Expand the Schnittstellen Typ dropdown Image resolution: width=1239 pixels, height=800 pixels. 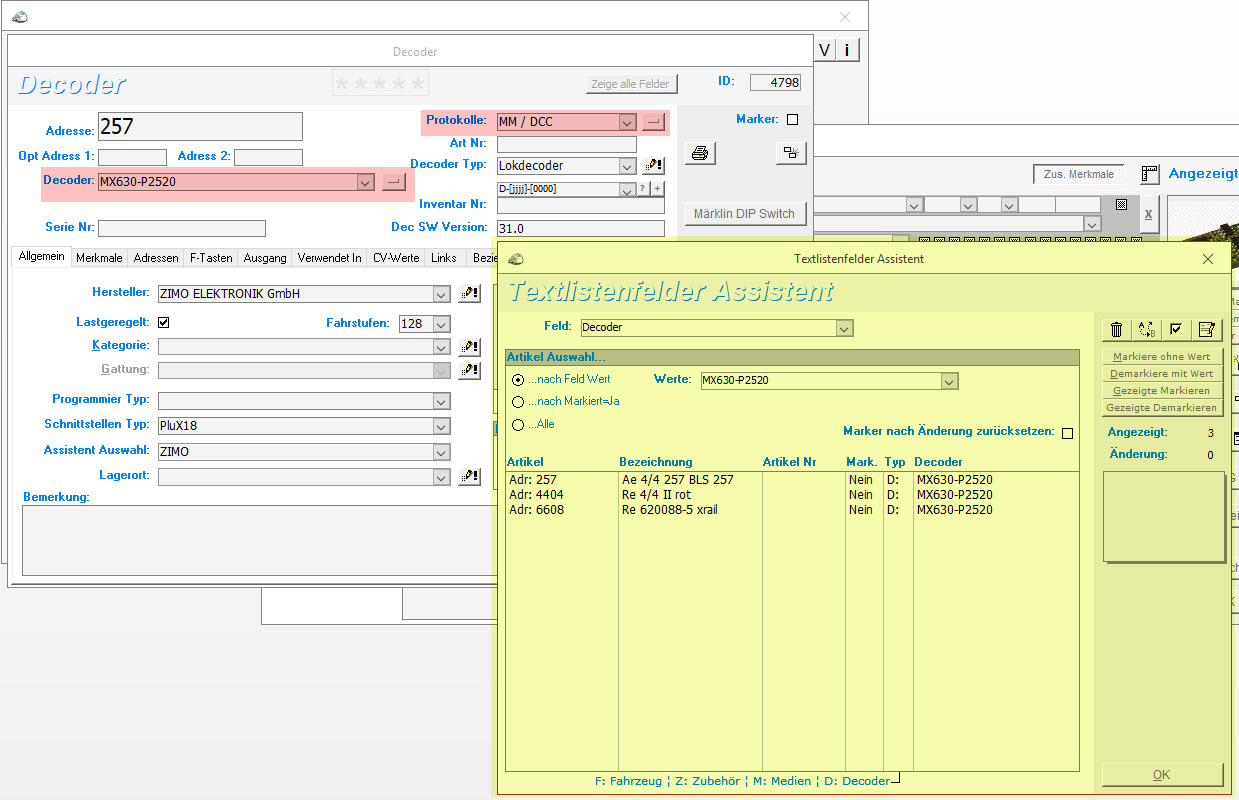pyautogui.click(x=441, y=426)
